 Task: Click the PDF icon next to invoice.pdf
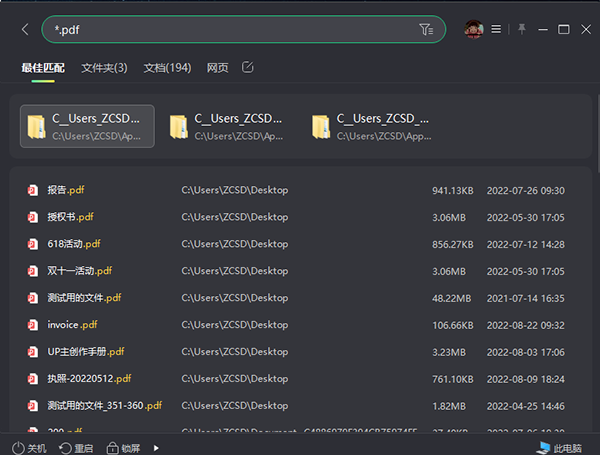click(33, 325)
